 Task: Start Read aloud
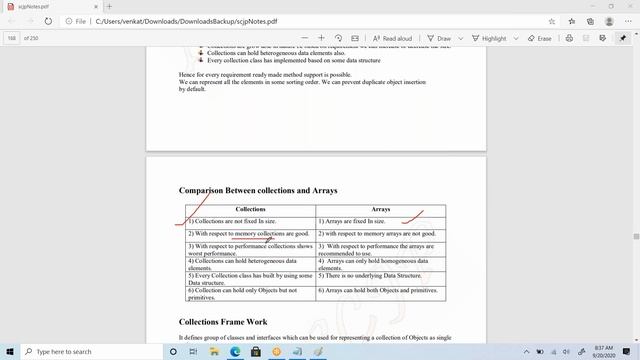tap(393, 38)
